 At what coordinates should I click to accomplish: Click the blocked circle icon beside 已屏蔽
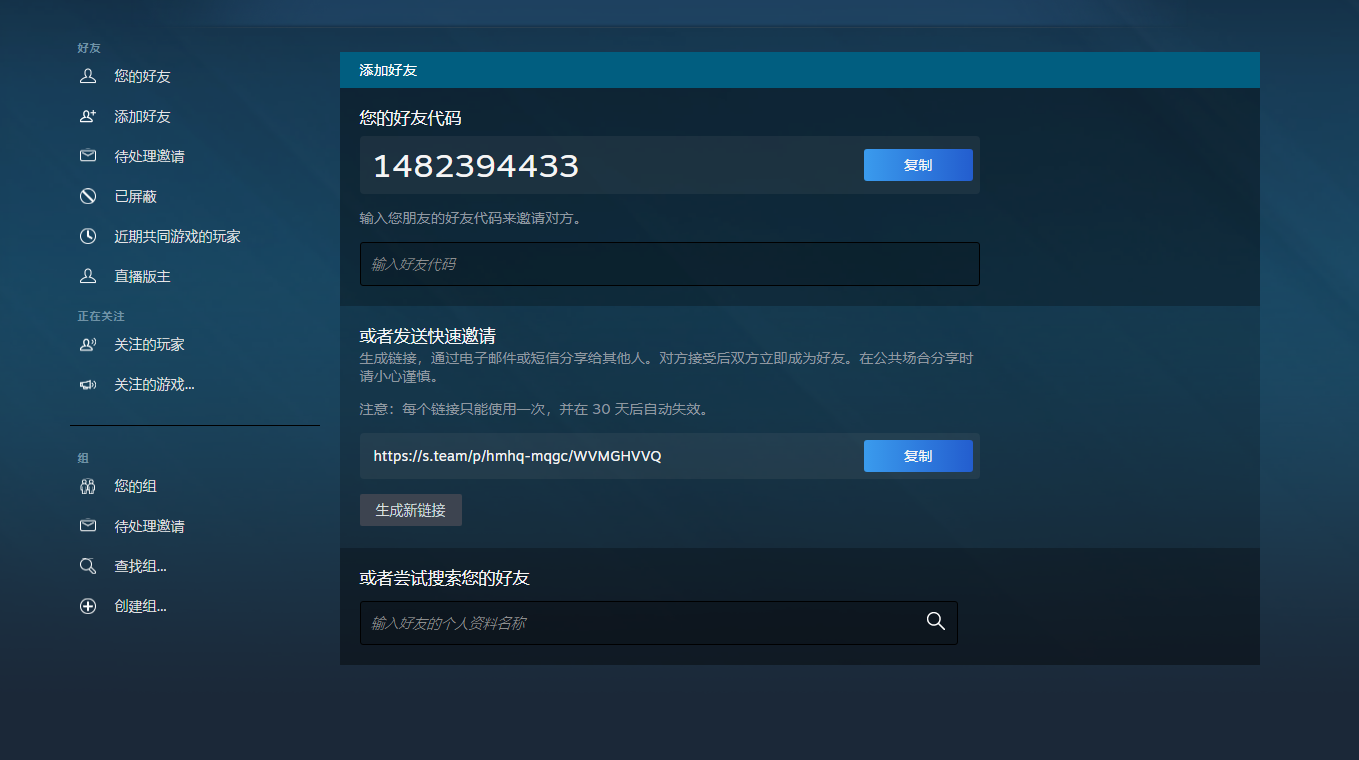click(88, 196)
